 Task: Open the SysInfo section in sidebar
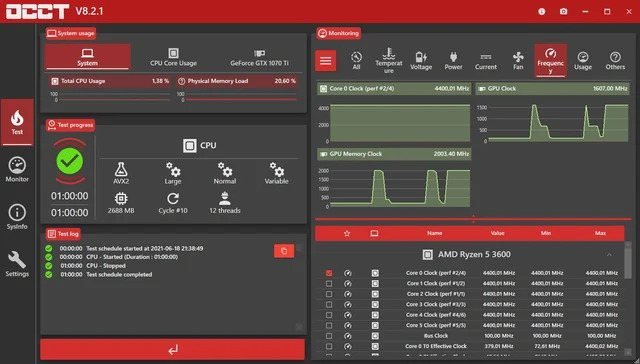pos(17,217)
